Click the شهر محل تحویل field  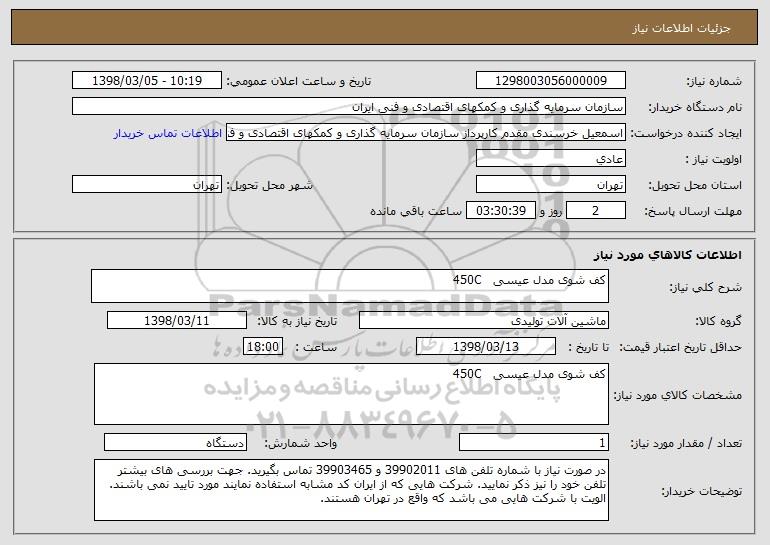click(147, 184)
